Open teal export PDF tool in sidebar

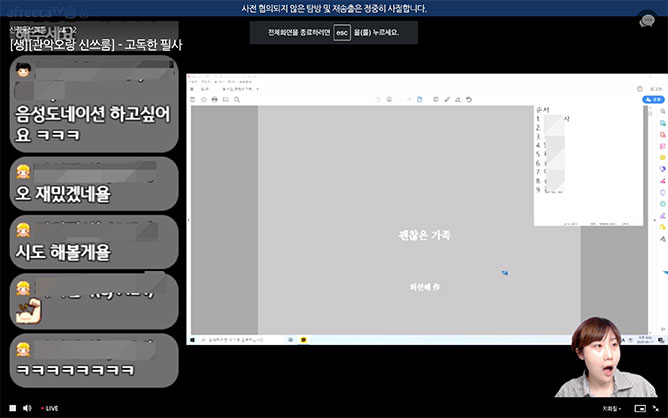662,123
